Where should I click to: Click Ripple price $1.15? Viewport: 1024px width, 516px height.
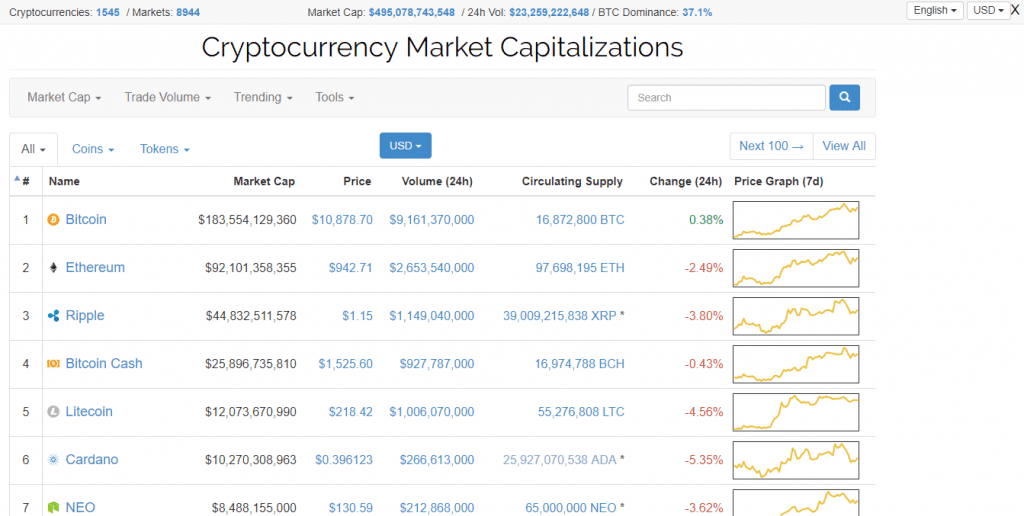pyautogui.click(x=357, y=316)
